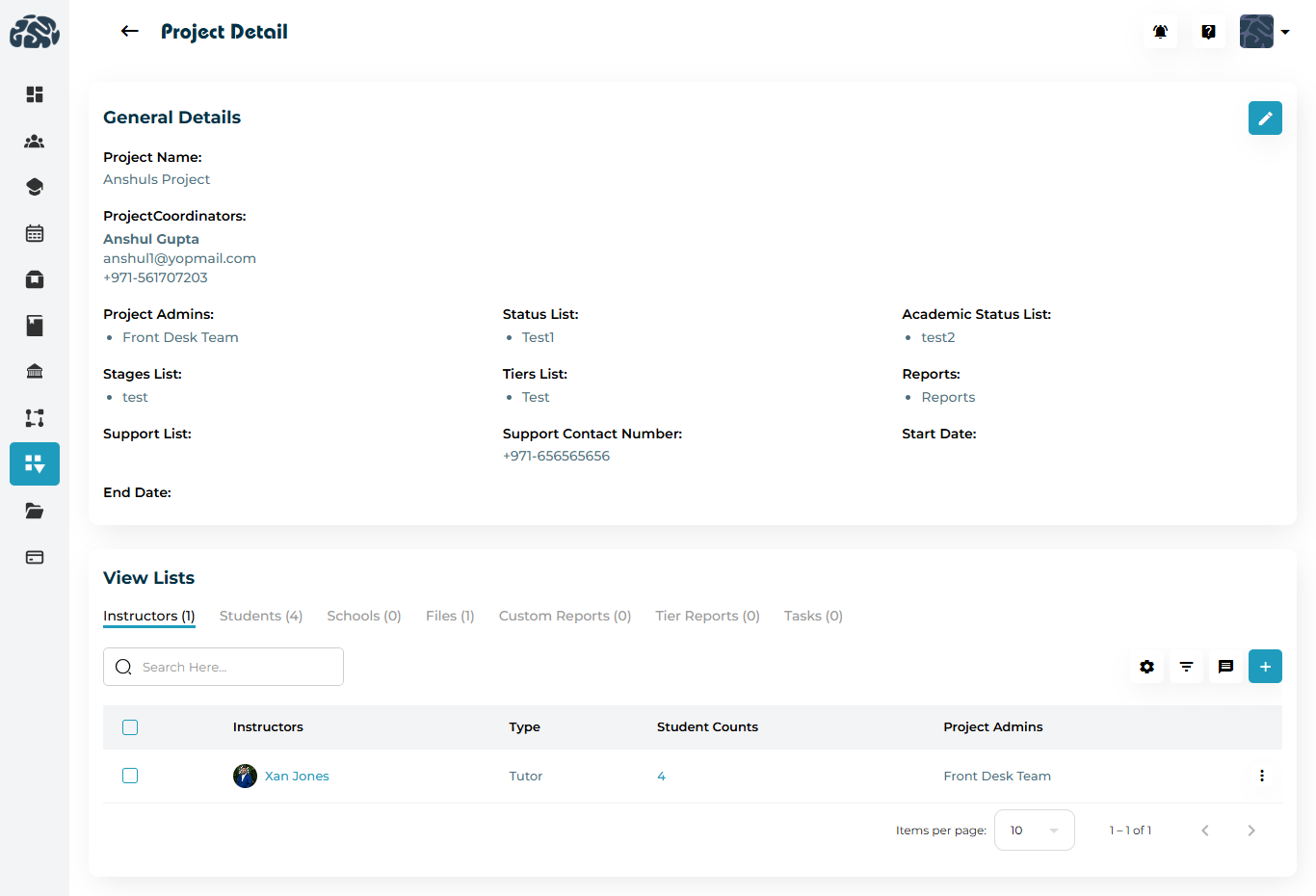This screenshot has width=1316, height=896.
Task: Switch to the Students (4) tab
Action: 260,616
